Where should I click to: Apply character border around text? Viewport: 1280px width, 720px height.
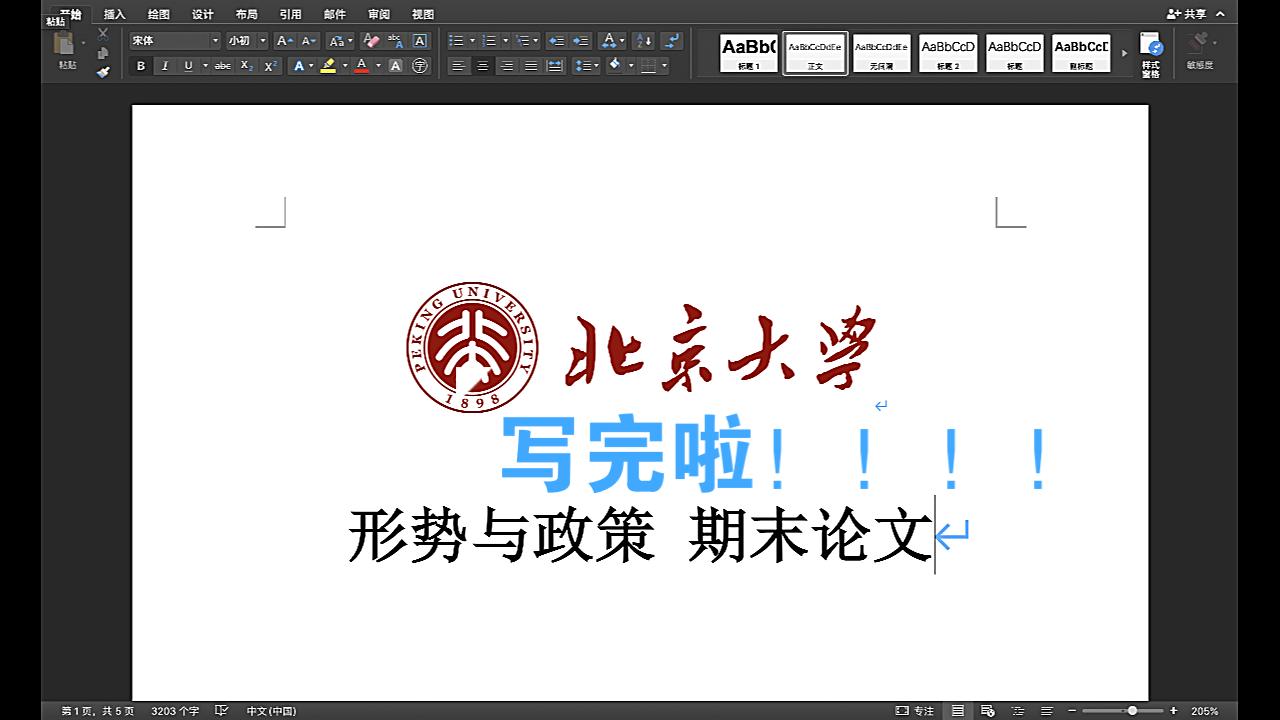click(420, 41)
